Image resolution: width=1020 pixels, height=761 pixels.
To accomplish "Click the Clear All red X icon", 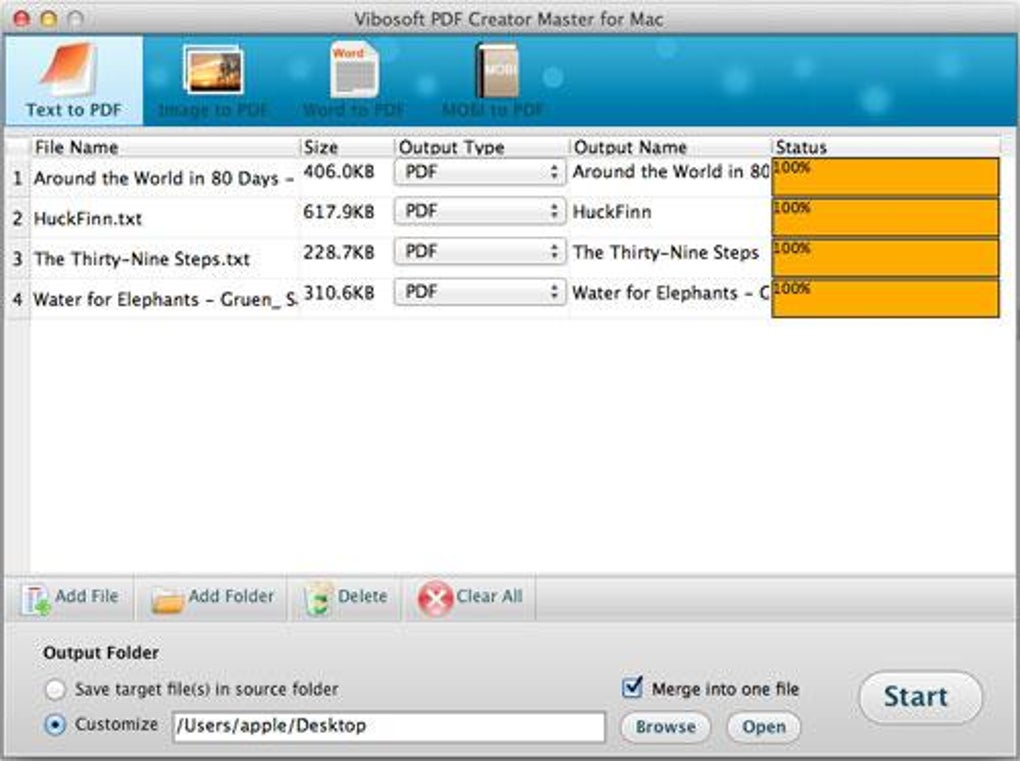I will (x=435, y=599).
